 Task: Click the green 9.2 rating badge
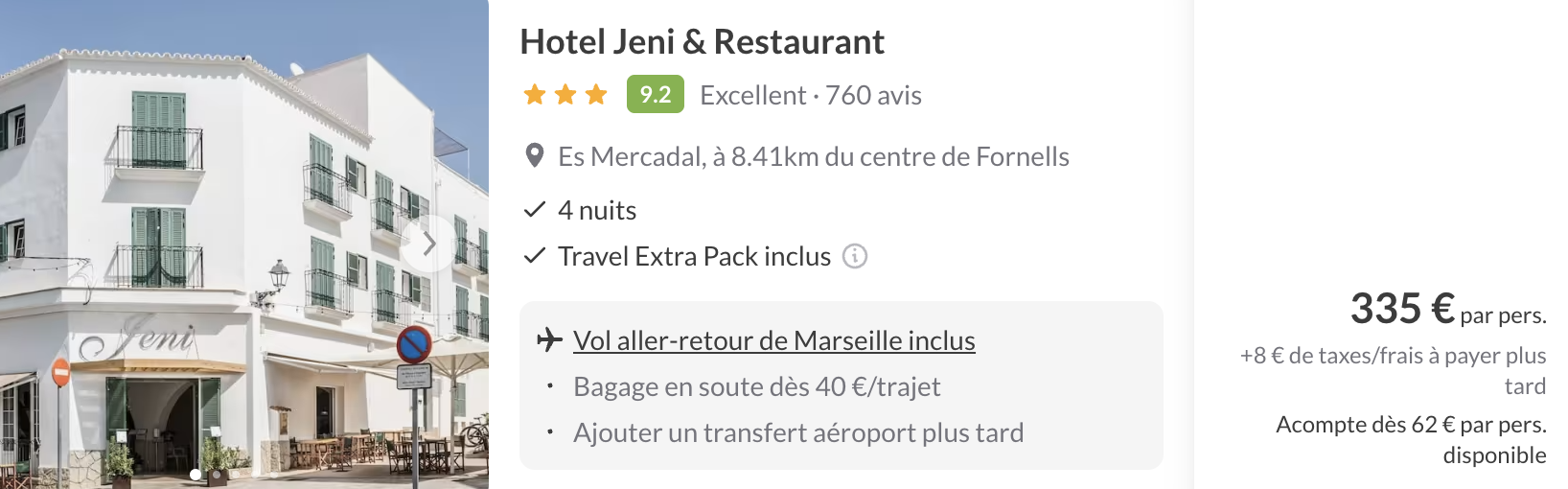click(x=656, y=94)
